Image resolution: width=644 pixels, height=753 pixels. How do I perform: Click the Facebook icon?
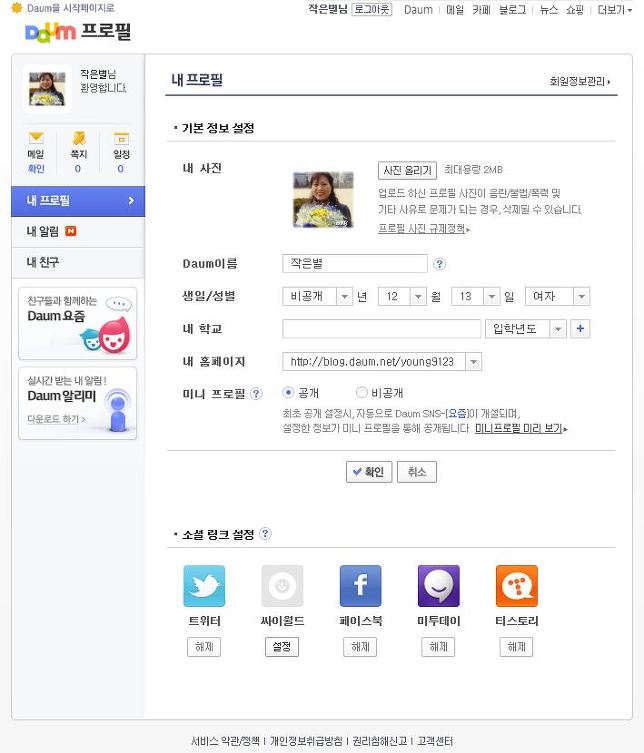point(360,586)
